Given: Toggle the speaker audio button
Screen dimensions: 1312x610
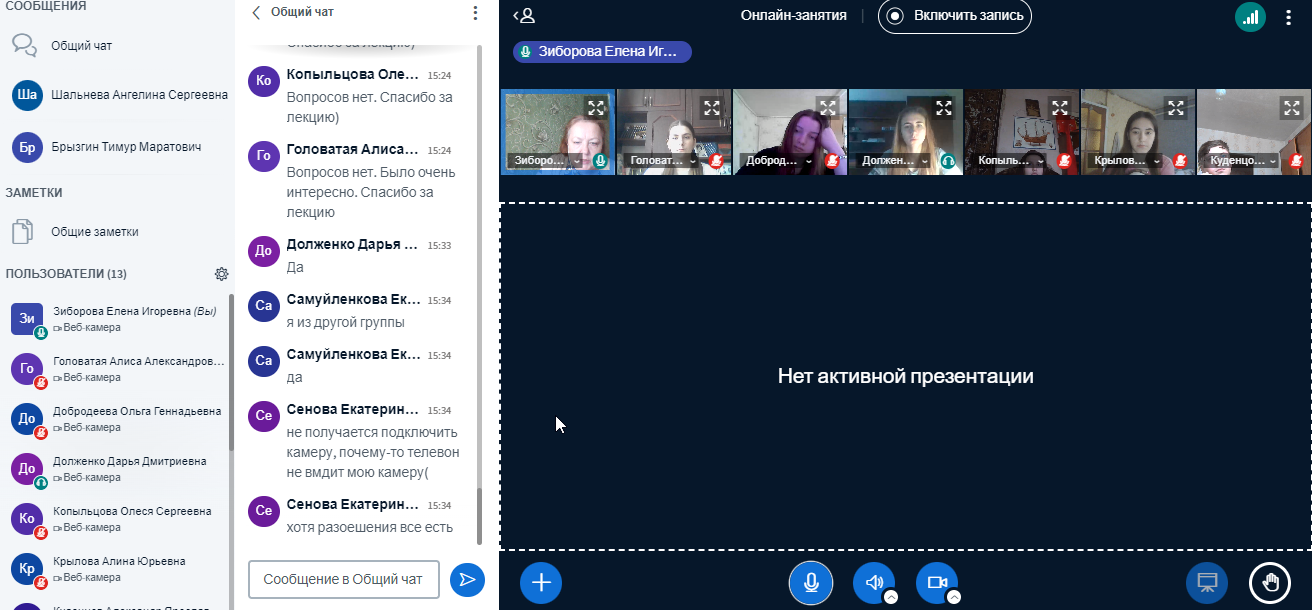Looking at the screenshot, I should 874,582.
